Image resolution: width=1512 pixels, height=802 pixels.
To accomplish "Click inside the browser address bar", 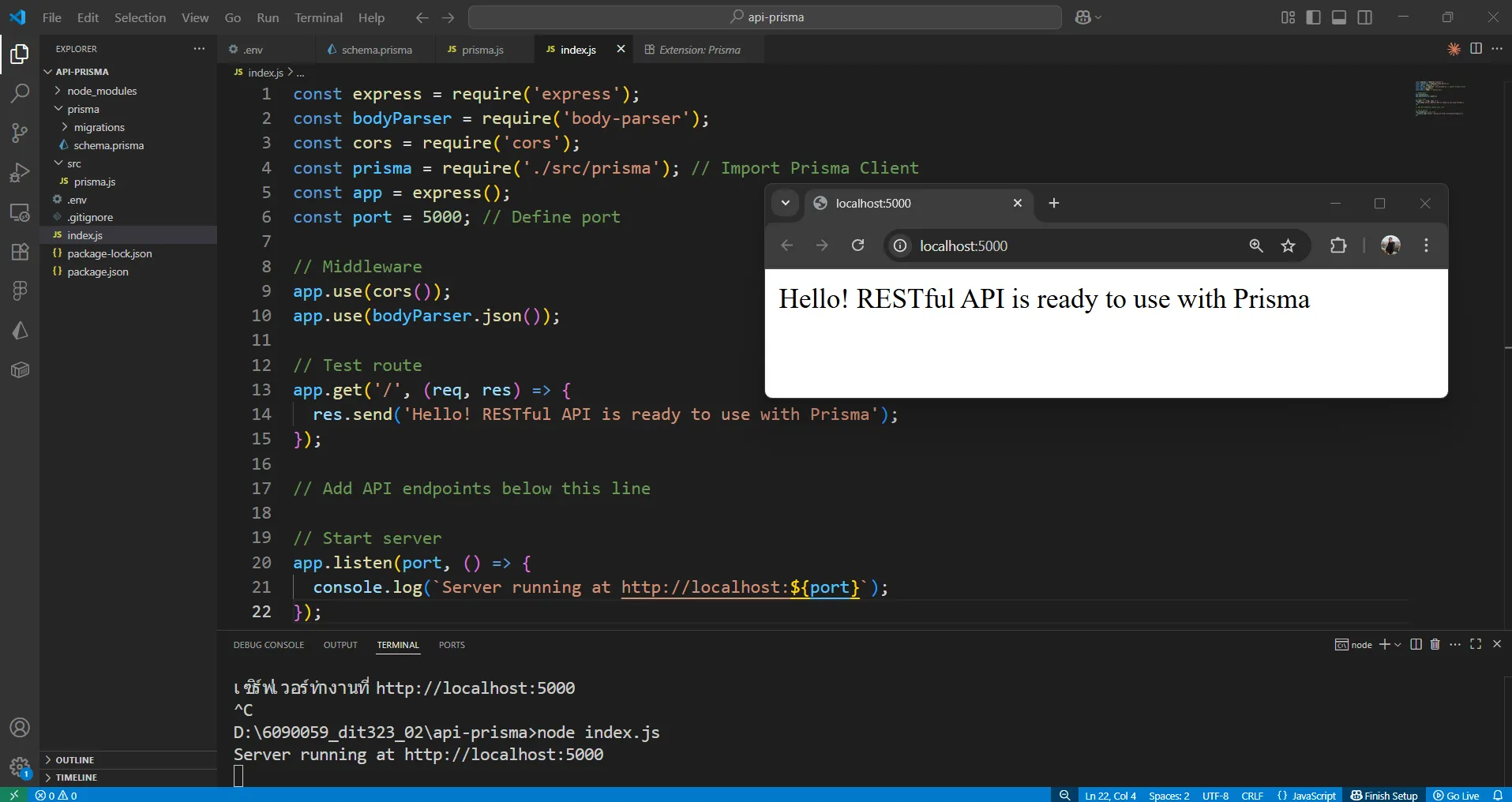I will (x=1026, y=245).
